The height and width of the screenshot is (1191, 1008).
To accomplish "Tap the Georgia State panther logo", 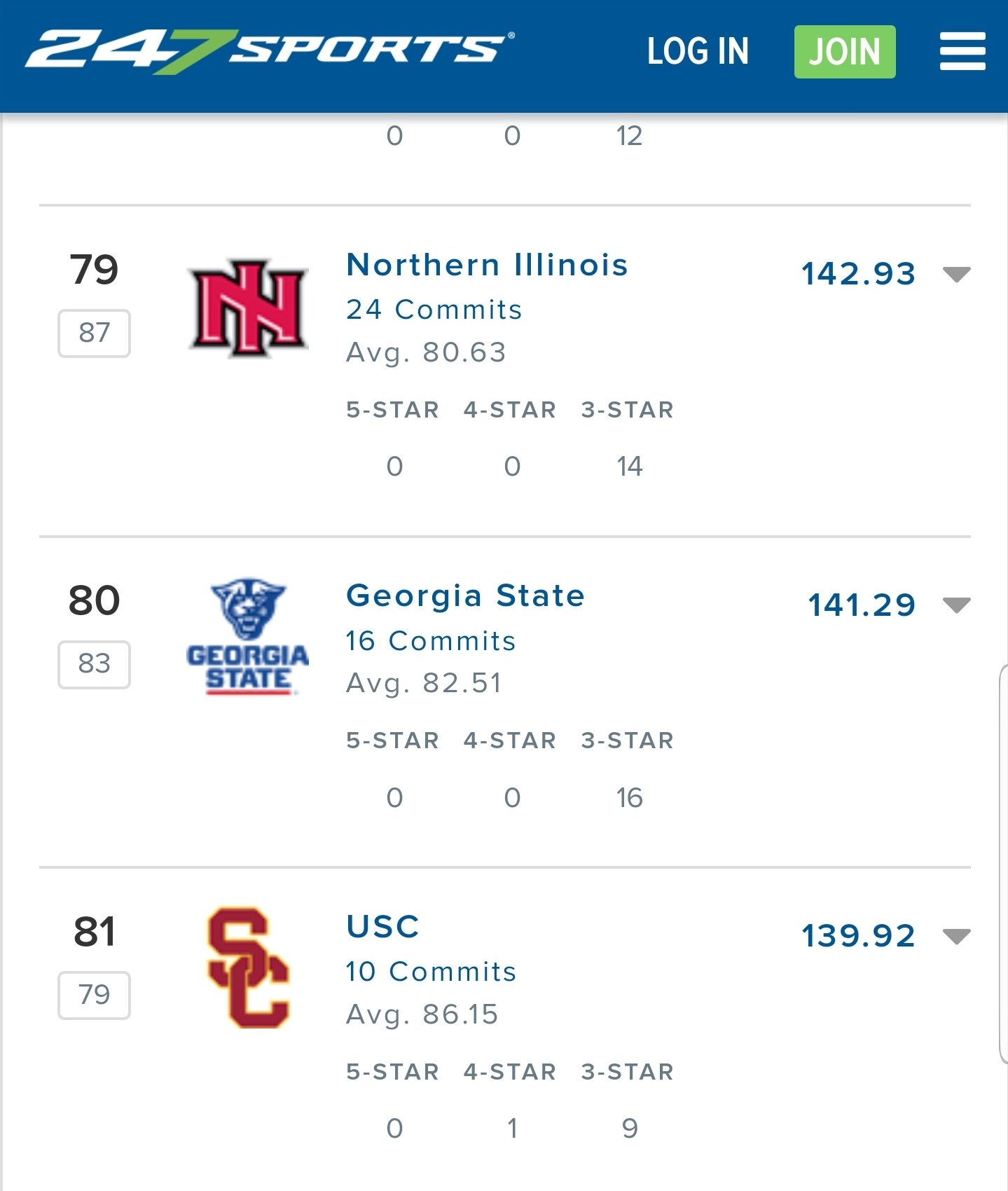I will [248, 636].
